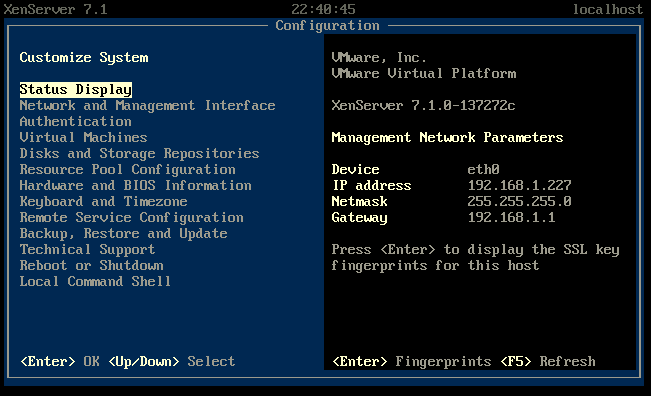
Task: Click the clock showing 22:40:45
Action: point(323,10)
